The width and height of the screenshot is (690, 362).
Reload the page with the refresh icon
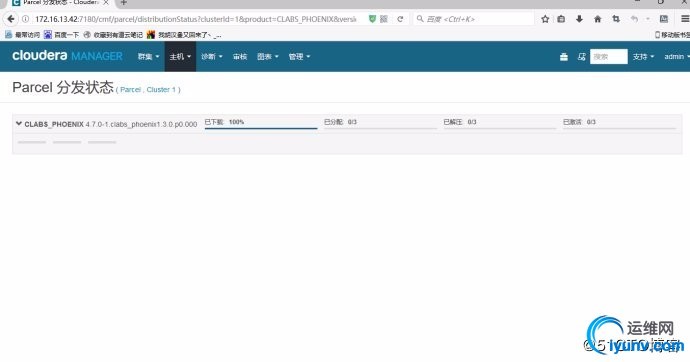400,19
